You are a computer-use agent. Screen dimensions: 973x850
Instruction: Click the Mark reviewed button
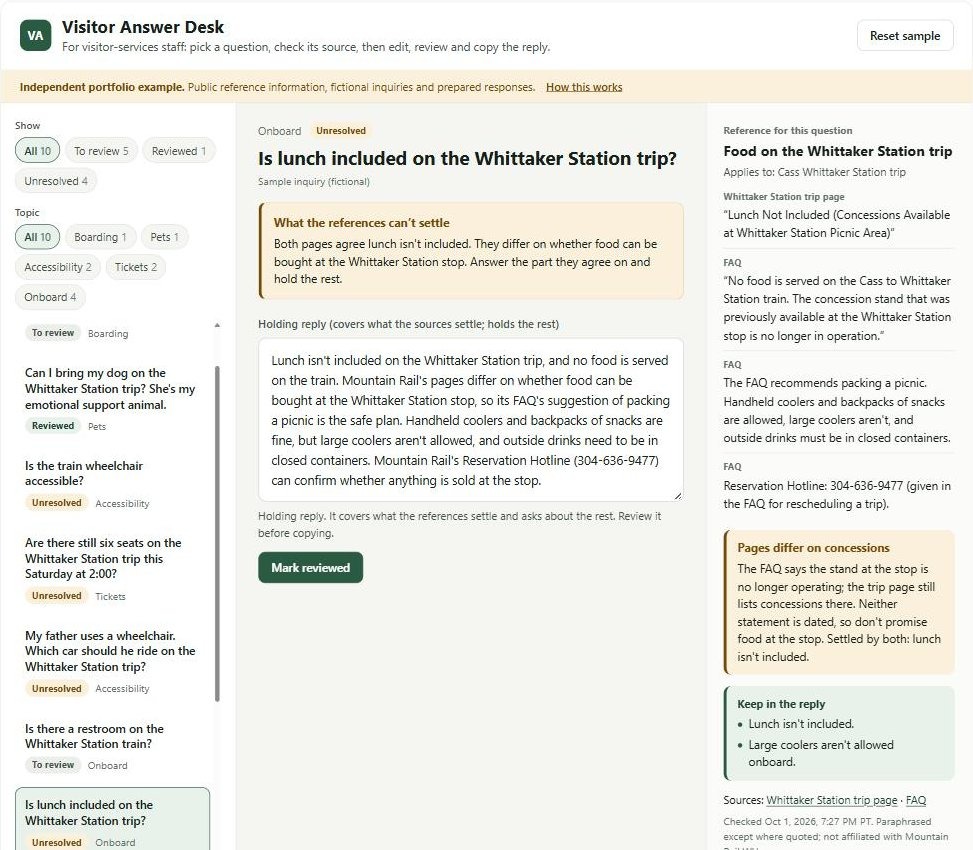pyautogui.click(x=310, y=568)
